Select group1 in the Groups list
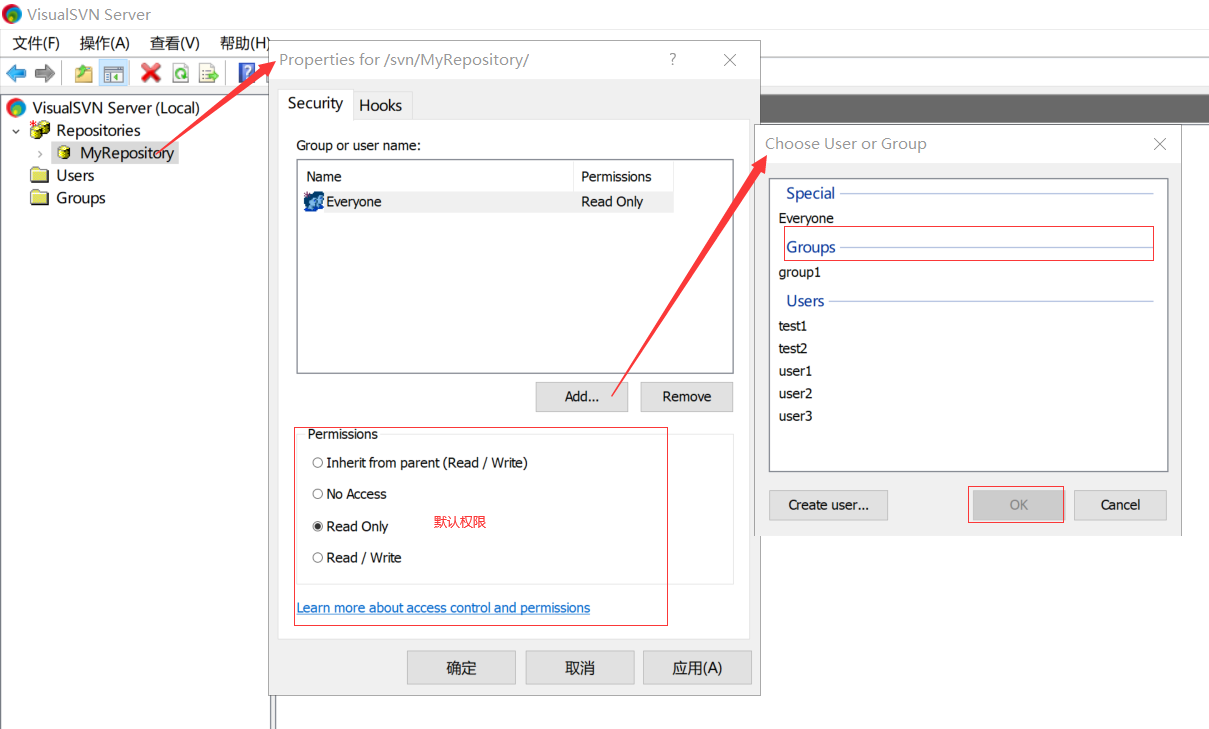This screenshot has width=1209, height=729. point(800,272)
